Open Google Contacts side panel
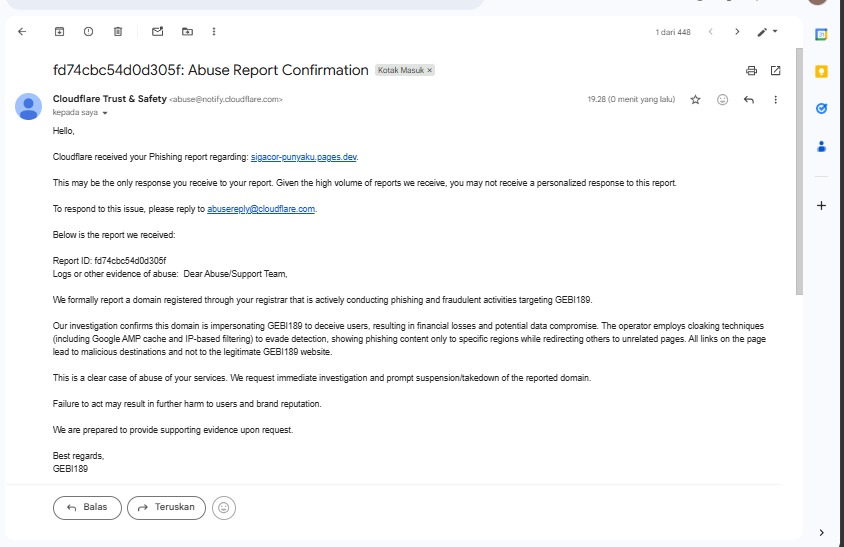844x547 pixels. [821, 146]
